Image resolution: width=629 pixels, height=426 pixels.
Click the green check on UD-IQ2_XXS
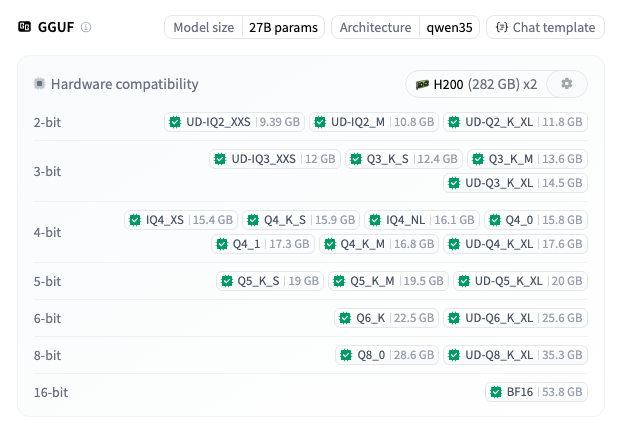(x=175, y=122)
